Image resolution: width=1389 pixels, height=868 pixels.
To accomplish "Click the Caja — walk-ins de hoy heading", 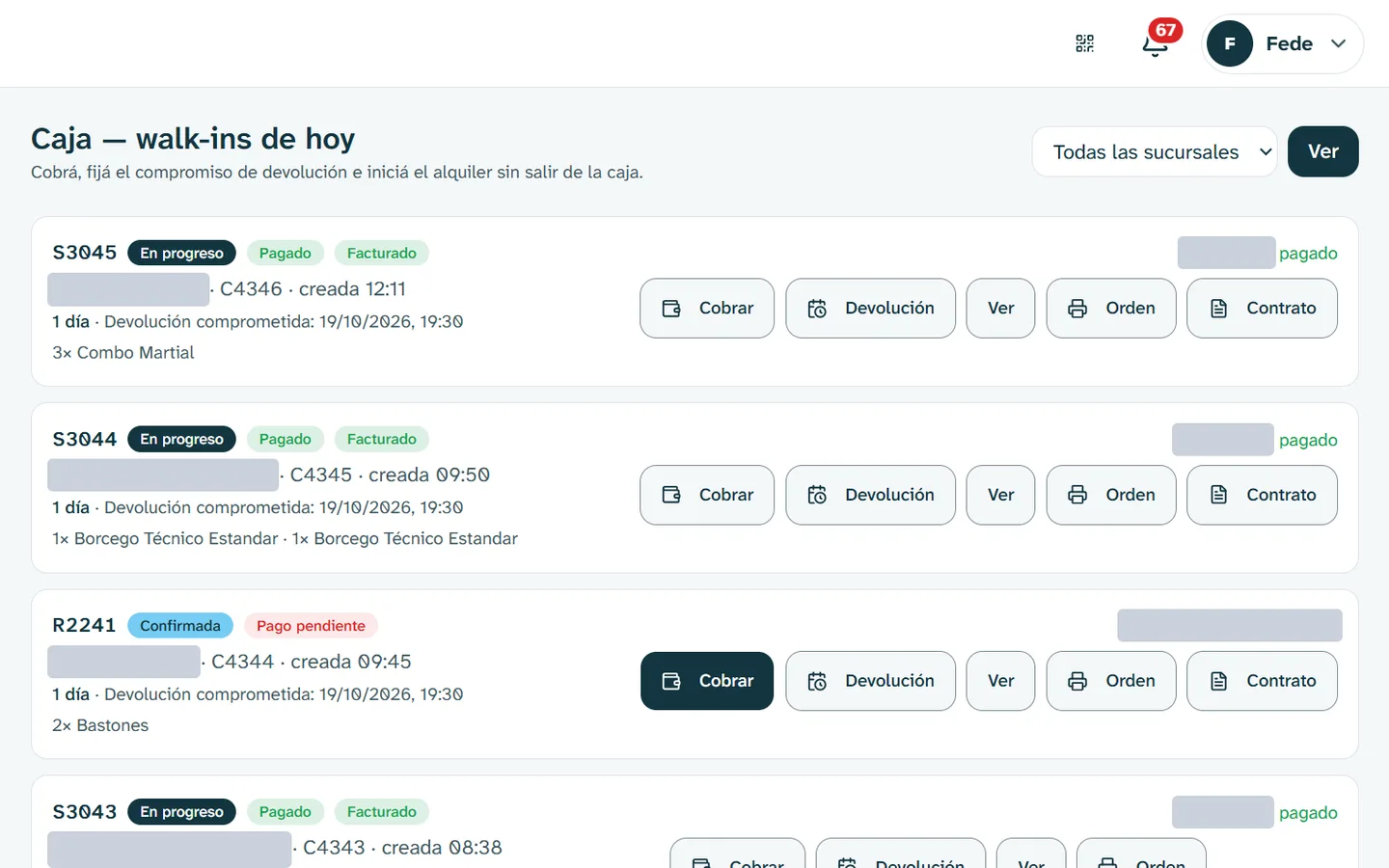I will tap(193, 139).
